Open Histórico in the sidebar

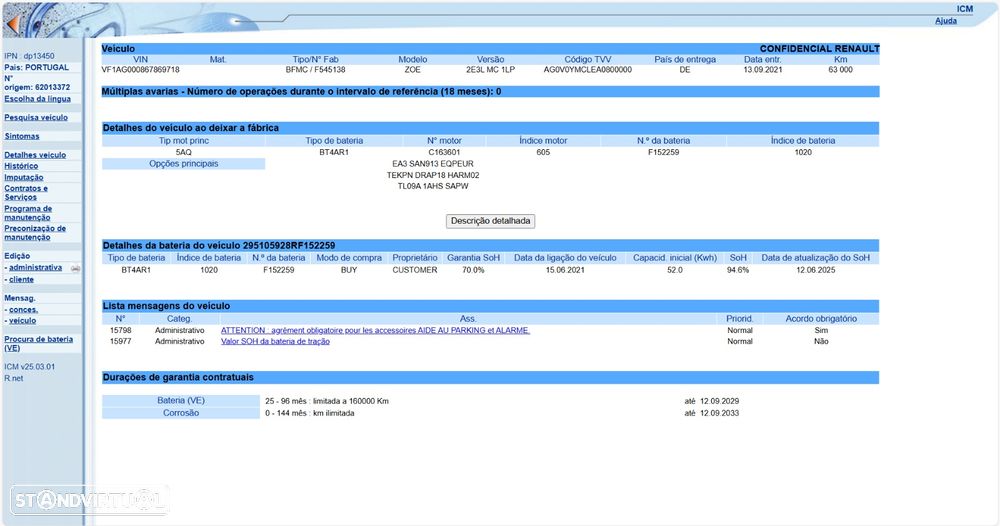tap(21, 166)
